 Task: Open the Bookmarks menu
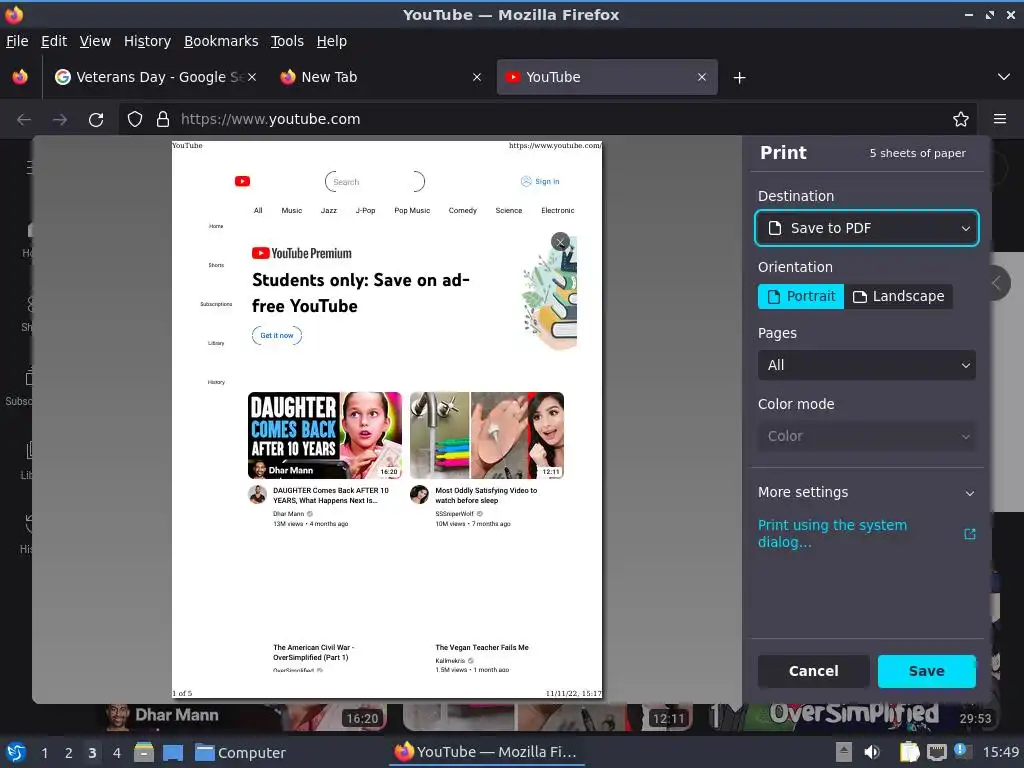coord(221,41)
